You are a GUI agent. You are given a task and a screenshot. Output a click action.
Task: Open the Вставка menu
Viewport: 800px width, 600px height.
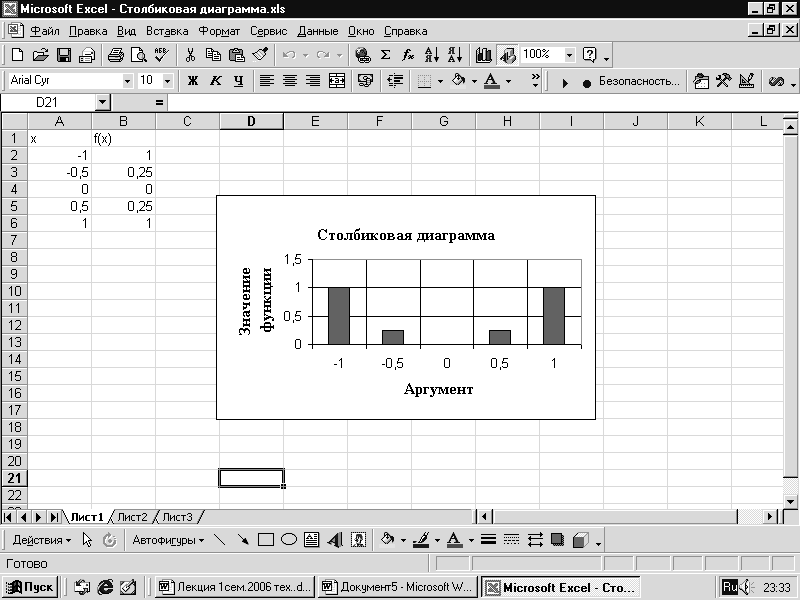pos(167,31)
